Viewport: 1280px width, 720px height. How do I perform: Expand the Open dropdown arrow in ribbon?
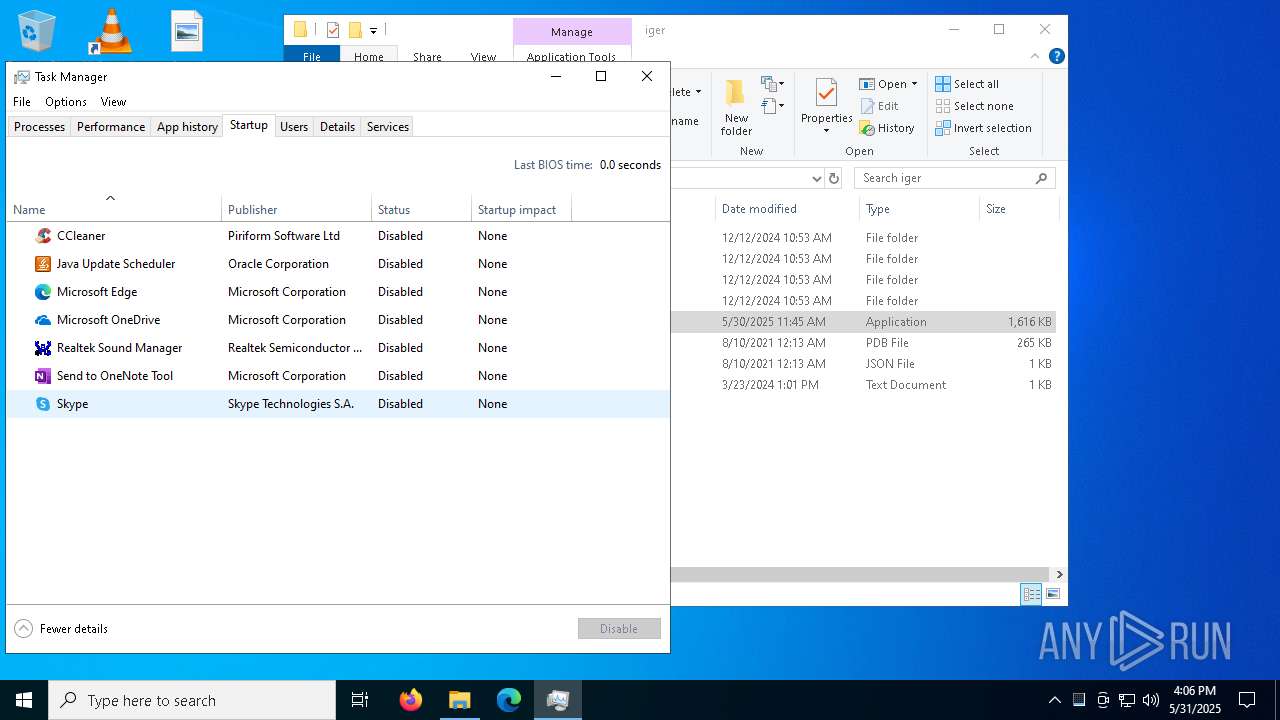914,84
